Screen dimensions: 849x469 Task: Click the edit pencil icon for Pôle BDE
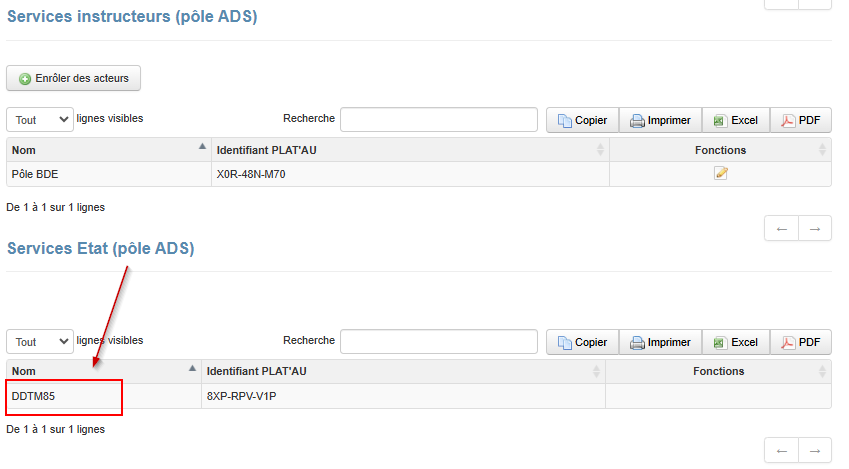pyautogui.click(x=720, y=174)
